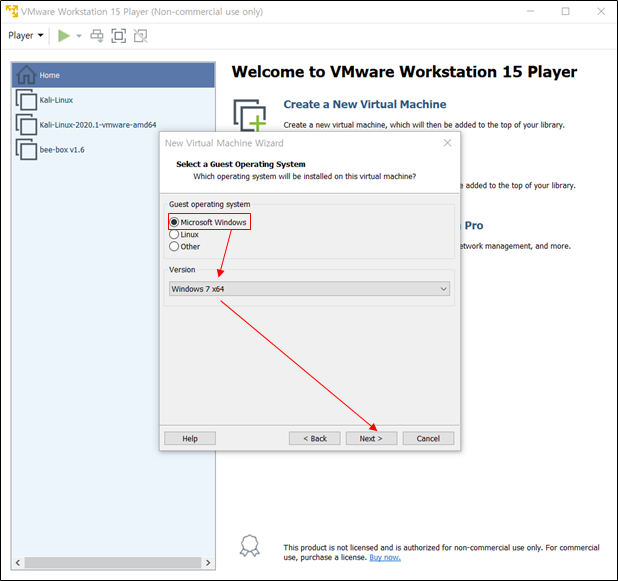
Task: Open the Player menu
Action: tap(26, 35)
